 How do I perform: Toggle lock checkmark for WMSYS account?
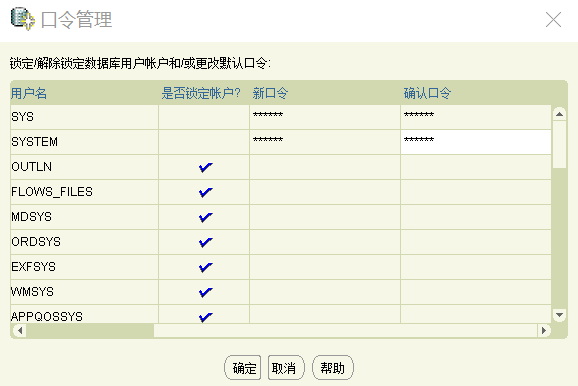pos(205,292)
